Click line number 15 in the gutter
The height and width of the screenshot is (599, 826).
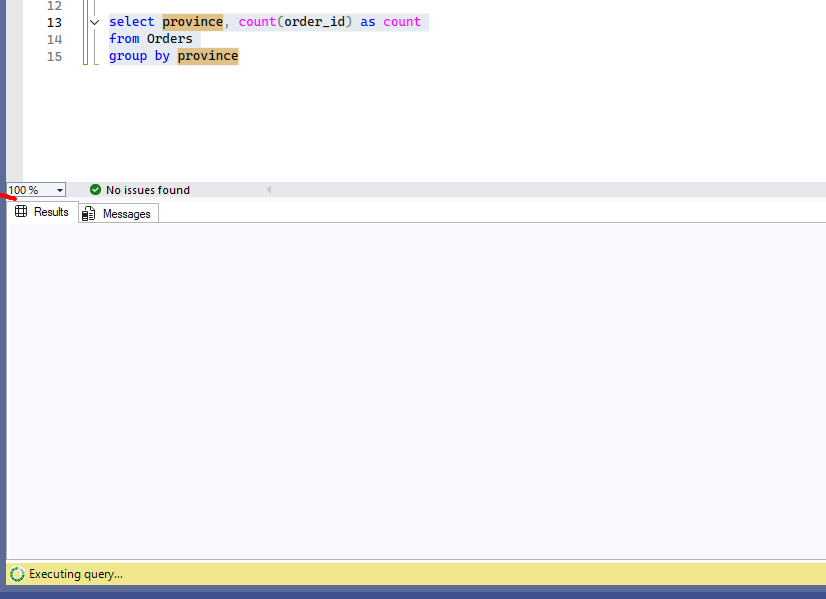(54, 56)
